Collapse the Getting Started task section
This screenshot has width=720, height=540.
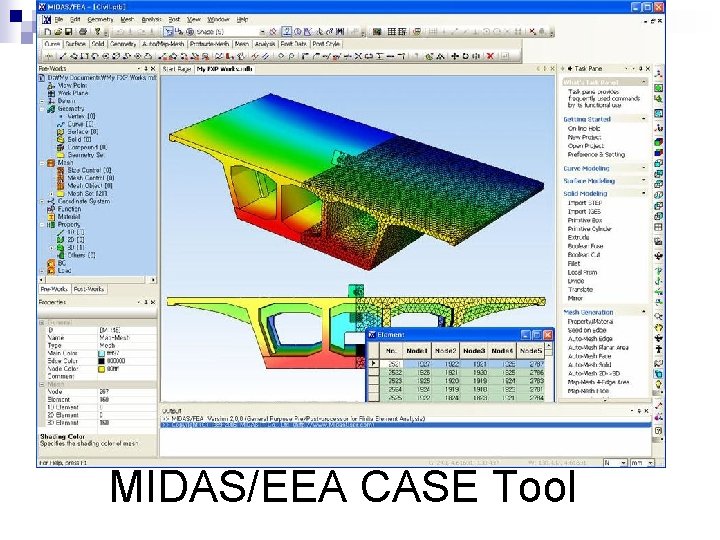(643, 119)
